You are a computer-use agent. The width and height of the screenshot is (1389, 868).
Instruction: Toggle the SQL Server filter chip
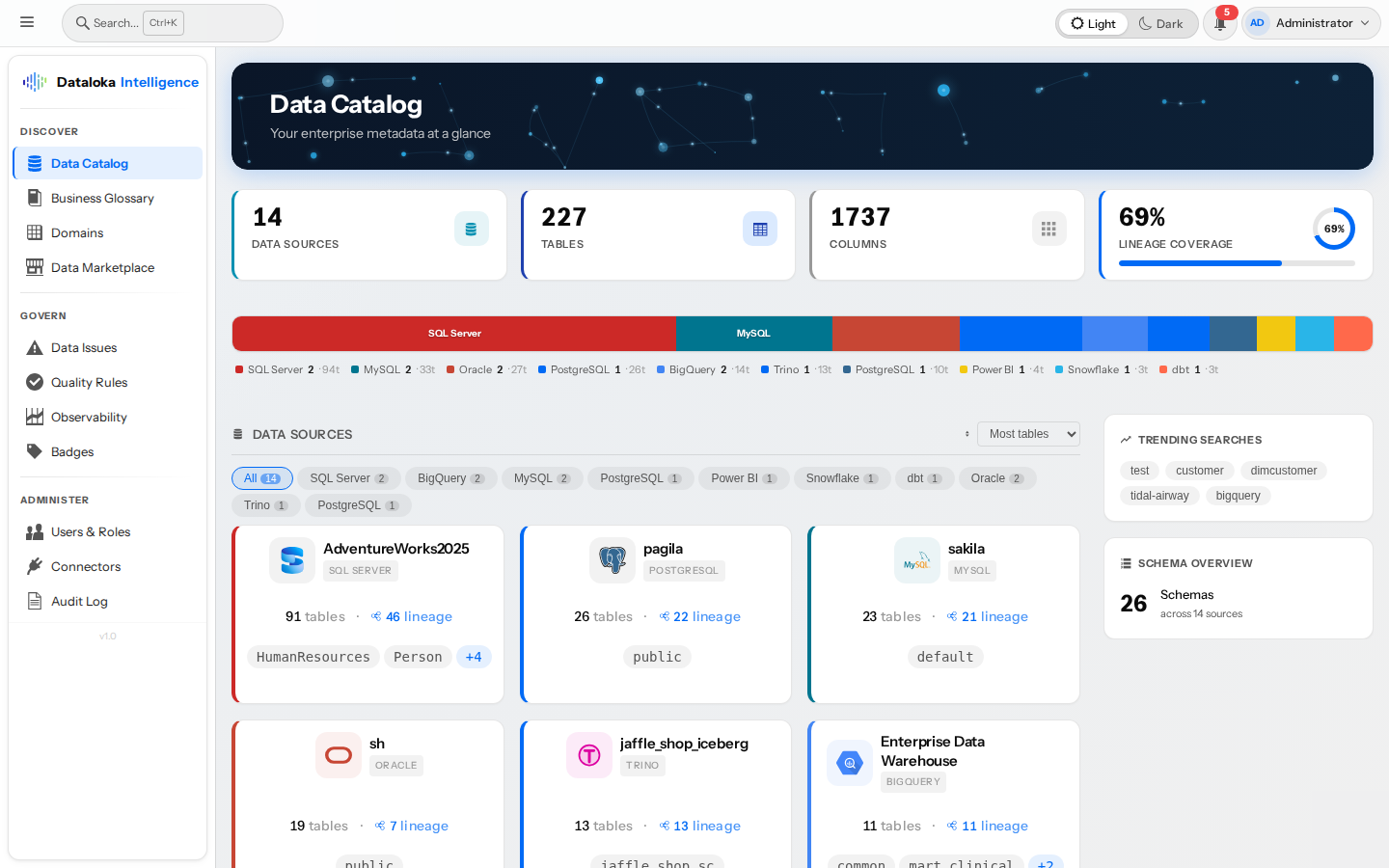349,478
